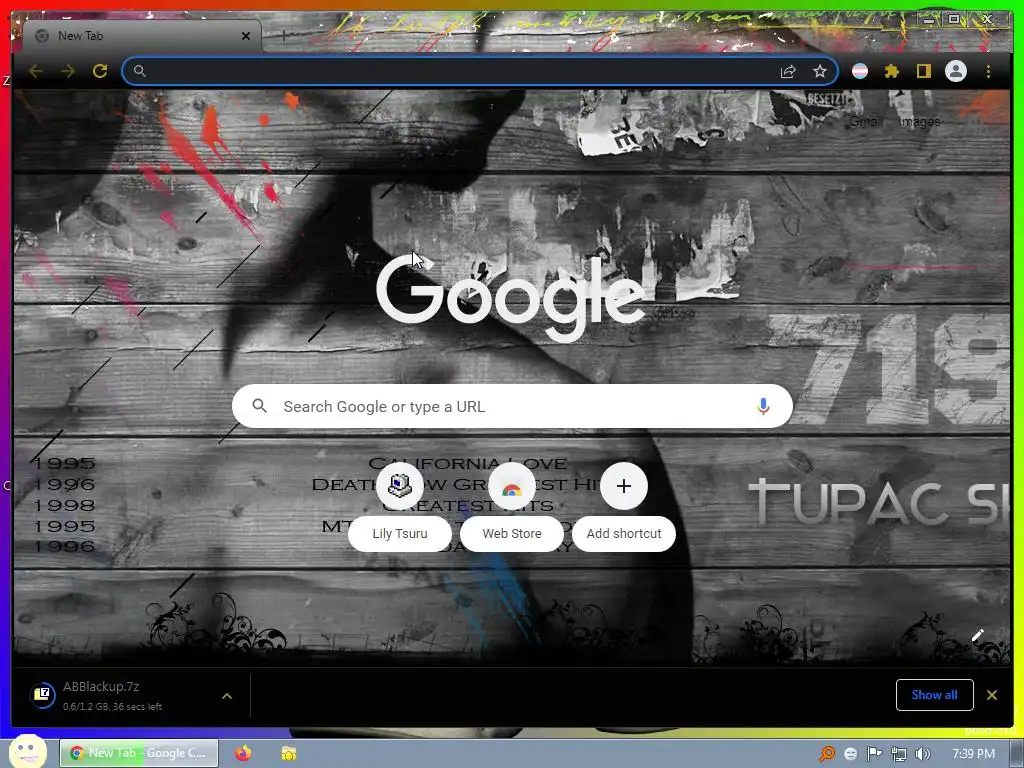1024x768 pixels.
Task: Click the Search Google or type a URL box
Action: click(512, 406)
